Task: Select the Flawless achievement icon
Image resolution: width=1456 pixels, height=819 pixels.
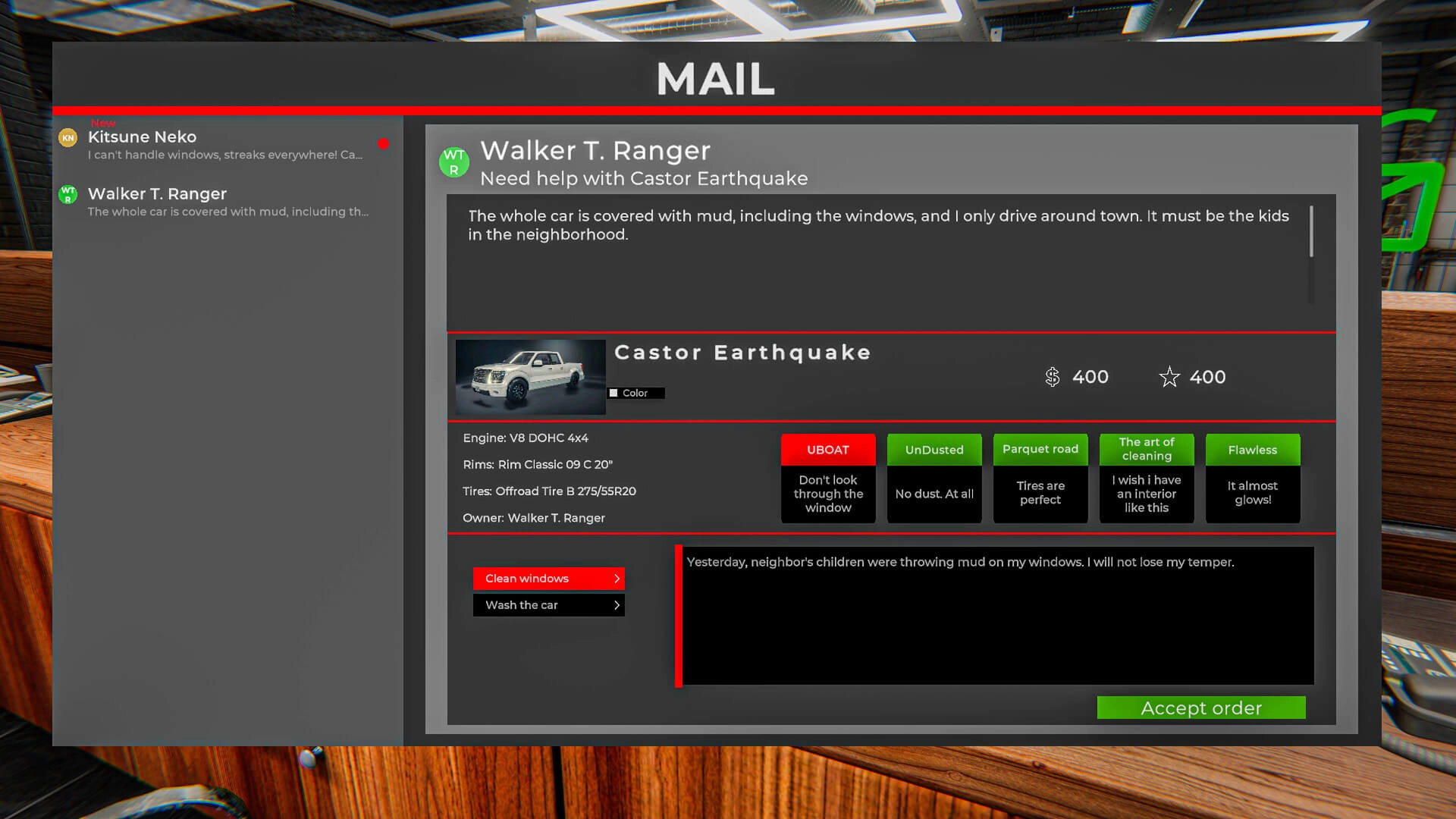Action: pos(1253,449)
